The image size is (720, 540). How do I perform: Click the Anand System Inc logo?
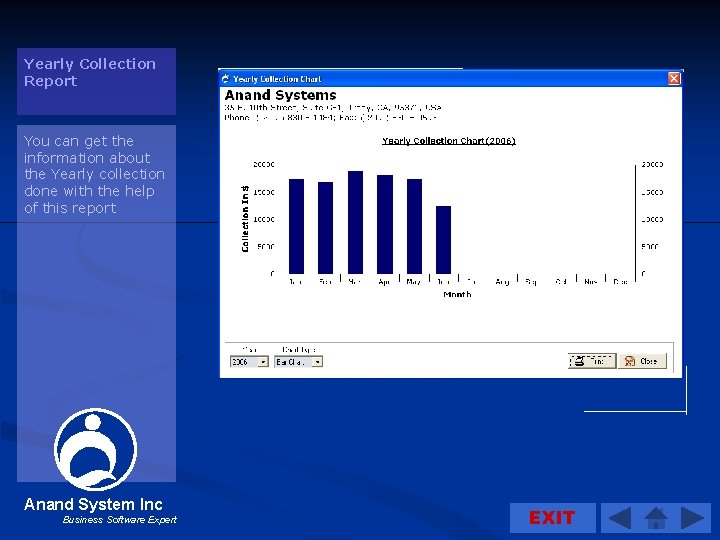coord(96,450)
